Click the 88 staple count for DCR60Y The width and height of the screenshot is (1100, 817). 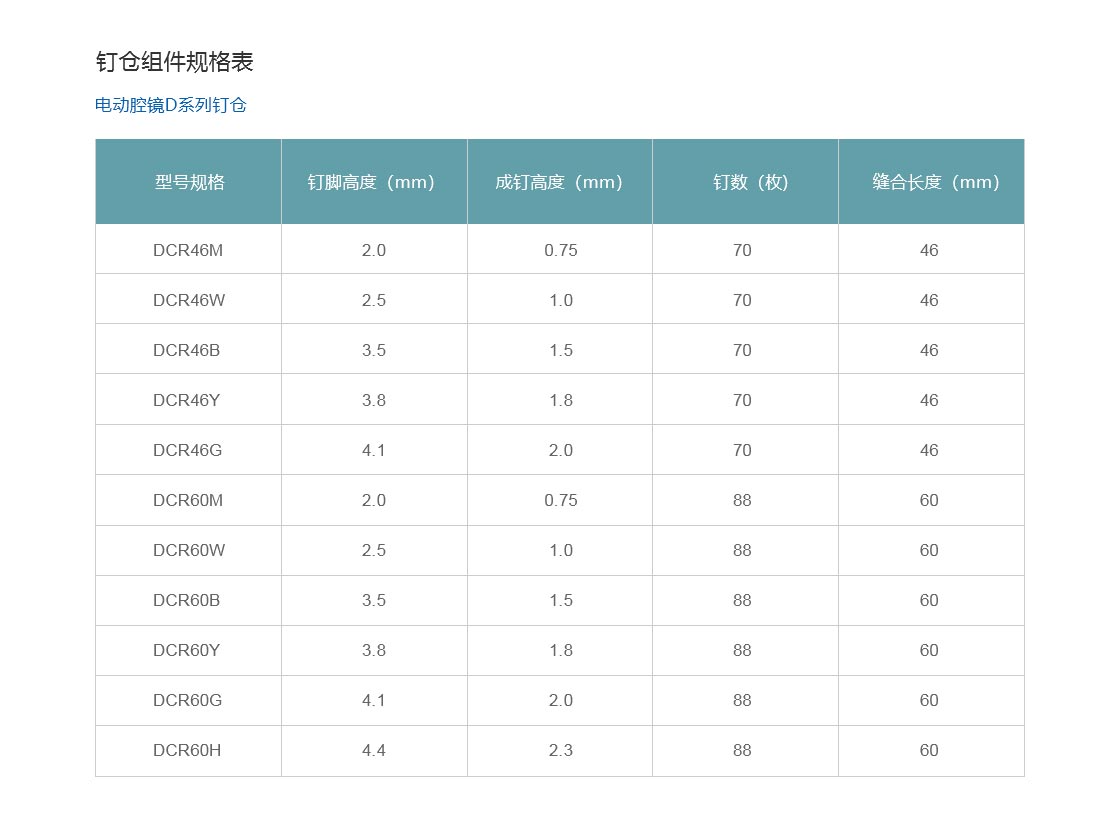point(742,650)
